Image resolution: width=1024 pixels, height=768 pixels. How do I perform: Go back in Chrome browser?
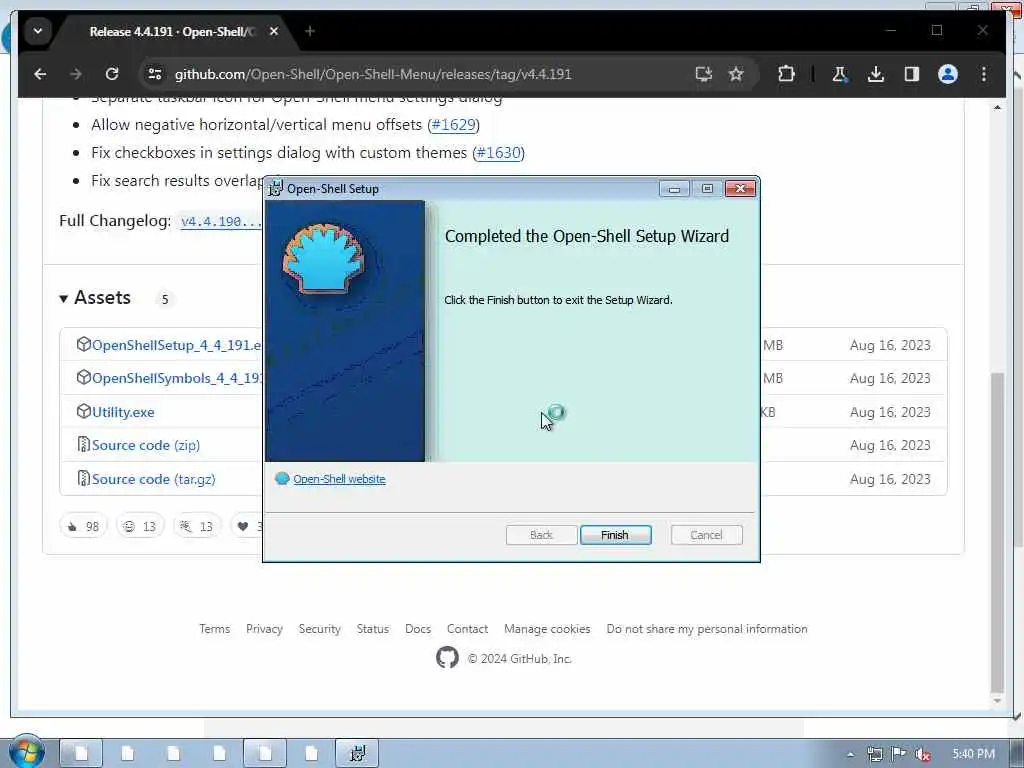pos(40,74)
